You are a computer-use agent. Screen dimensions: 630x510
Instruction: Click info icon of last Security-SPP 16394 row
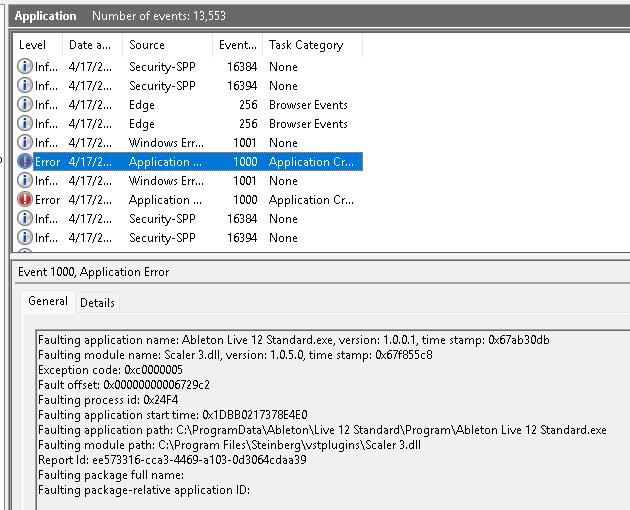[x=25, y=238]
